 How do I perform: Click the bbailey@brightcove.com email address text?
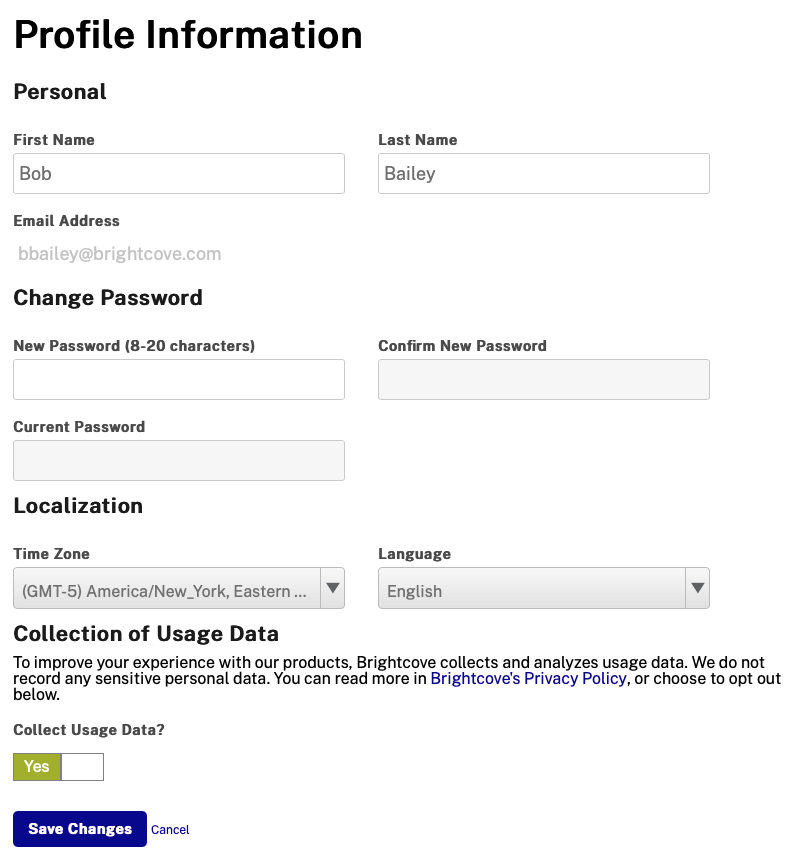coord(120,254)
